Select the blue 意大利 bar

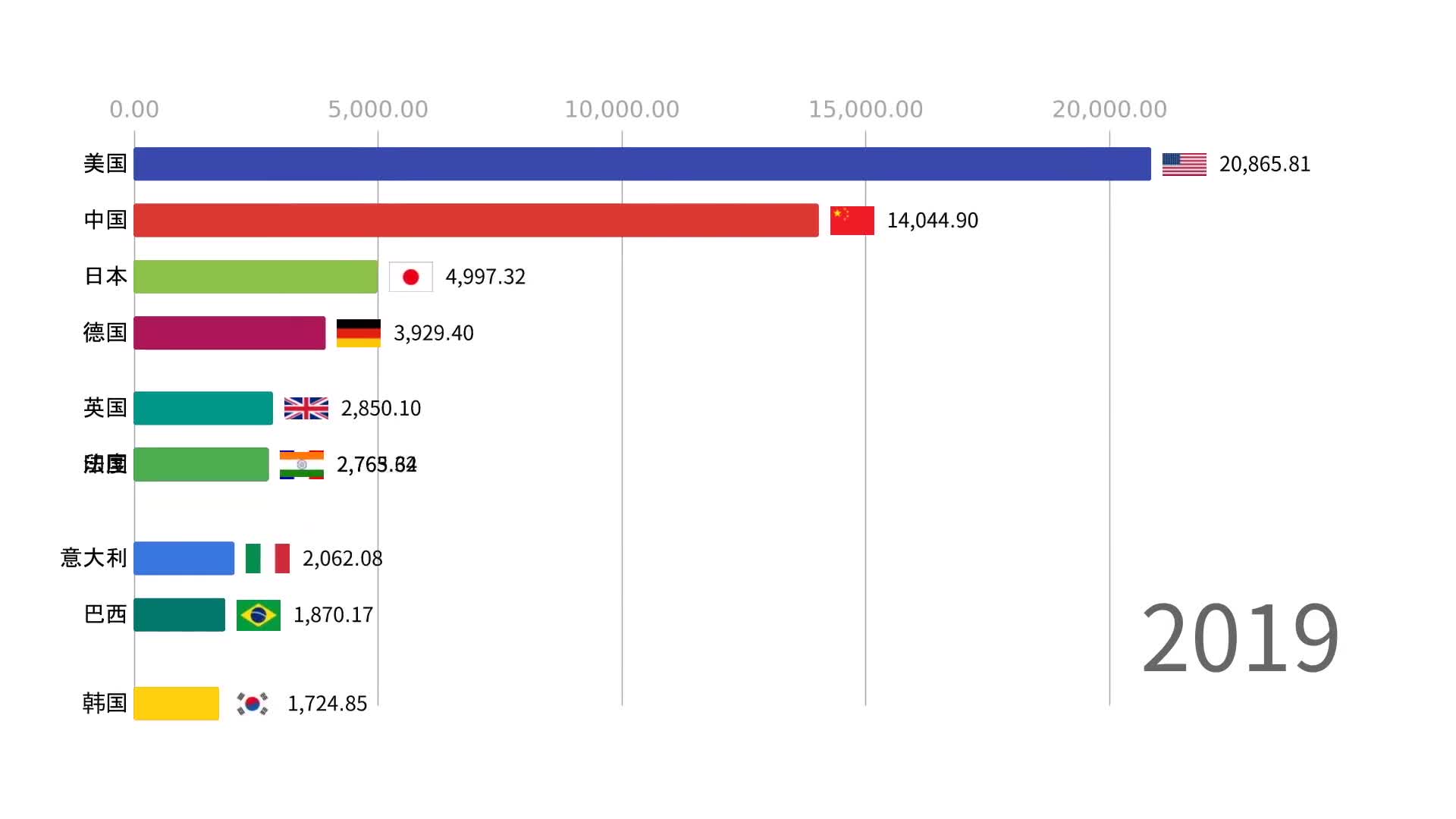pos(184,558)
